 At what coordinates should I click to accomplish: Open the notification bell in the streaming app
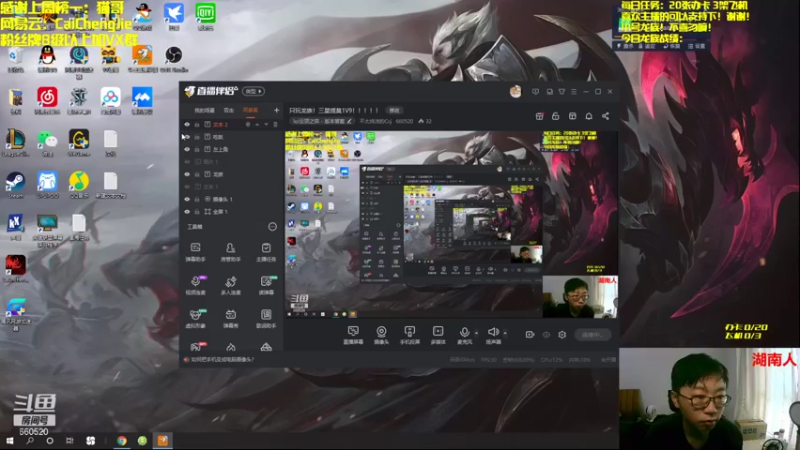pyautogui.click(x=589, y=116)
